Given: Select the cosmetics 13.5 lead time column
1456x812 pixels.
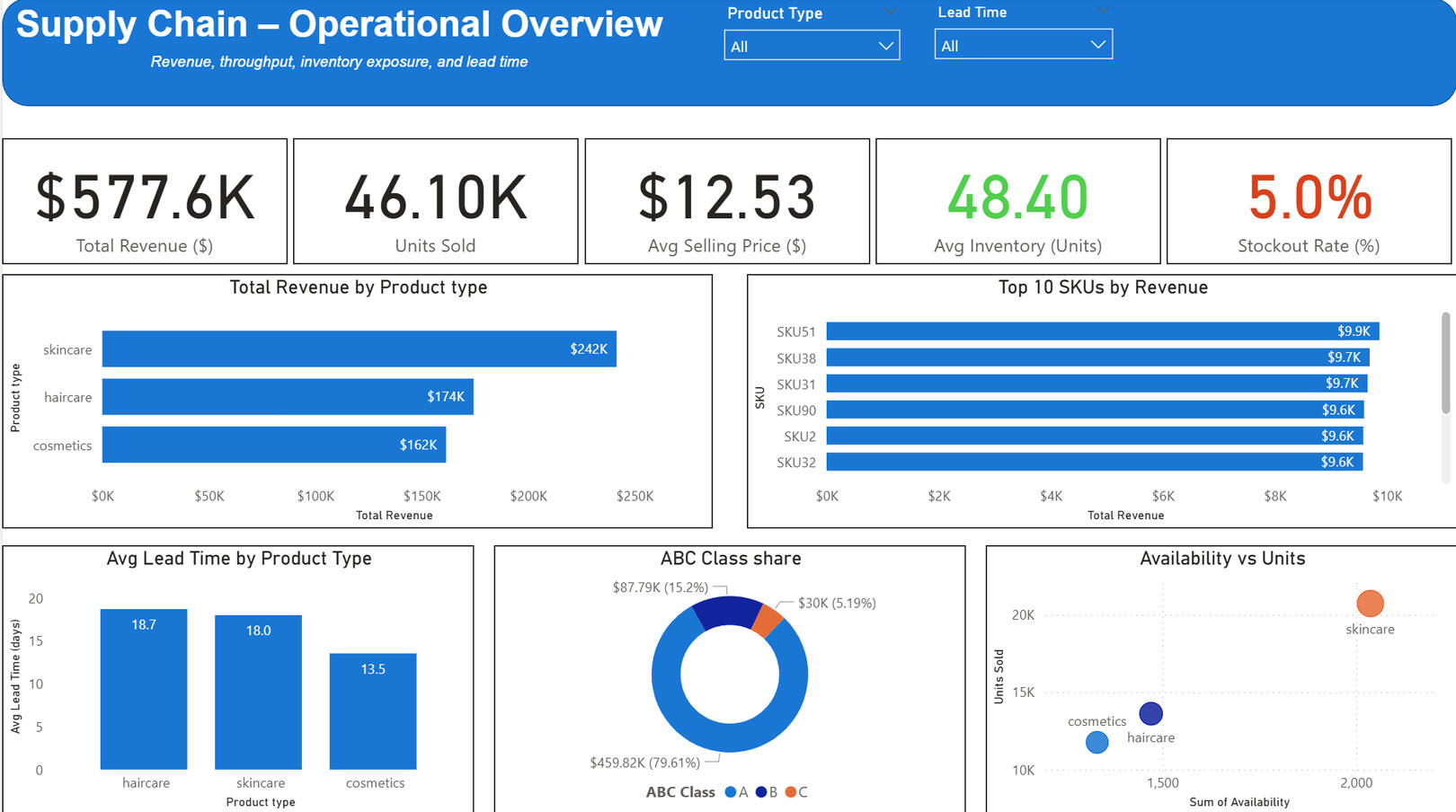Looking at the screenshot, I should click(373, 710).
